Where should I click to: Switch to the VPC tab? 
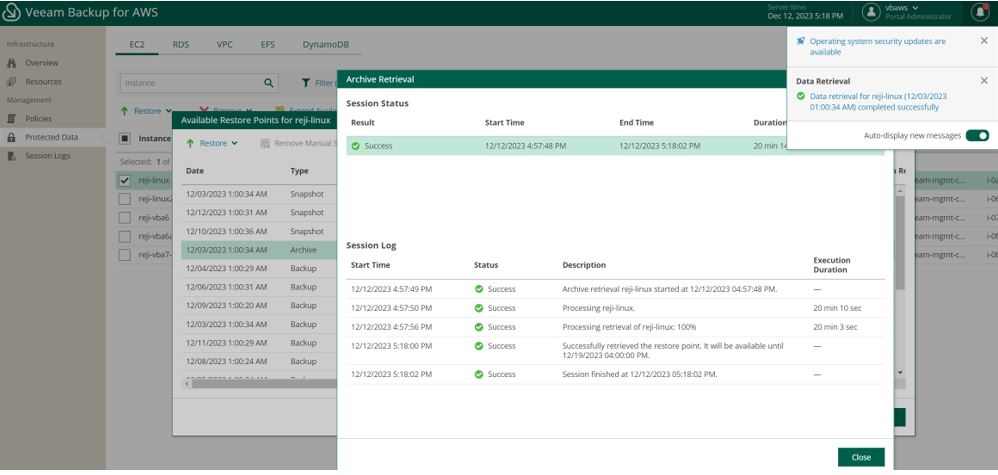224,45
